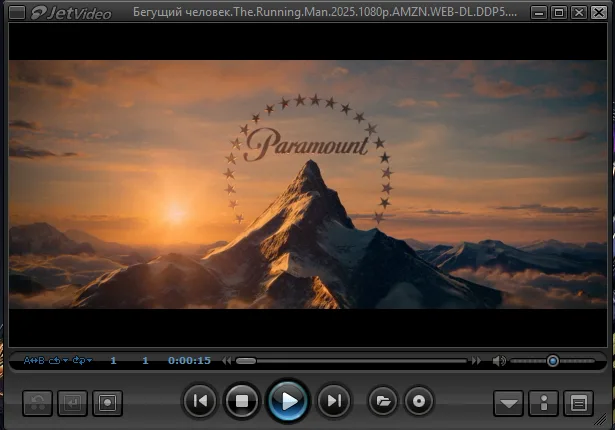Image resolution: width=615 pixels, height=430 pixels.
Task: Click the square capture button with a dot
Action: click(x=107, y=403)
